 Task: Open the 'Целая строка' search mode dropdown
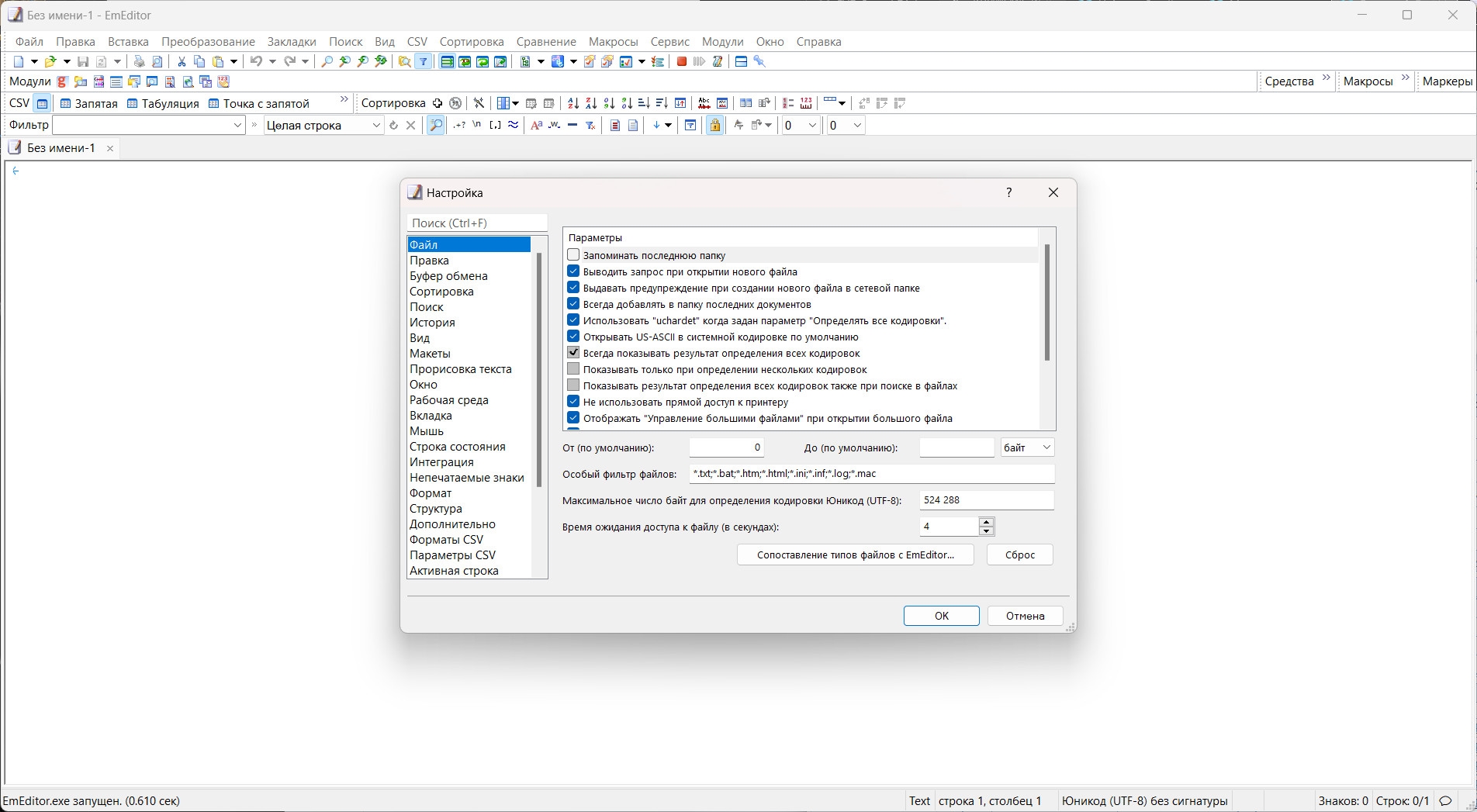pos(376,125)
